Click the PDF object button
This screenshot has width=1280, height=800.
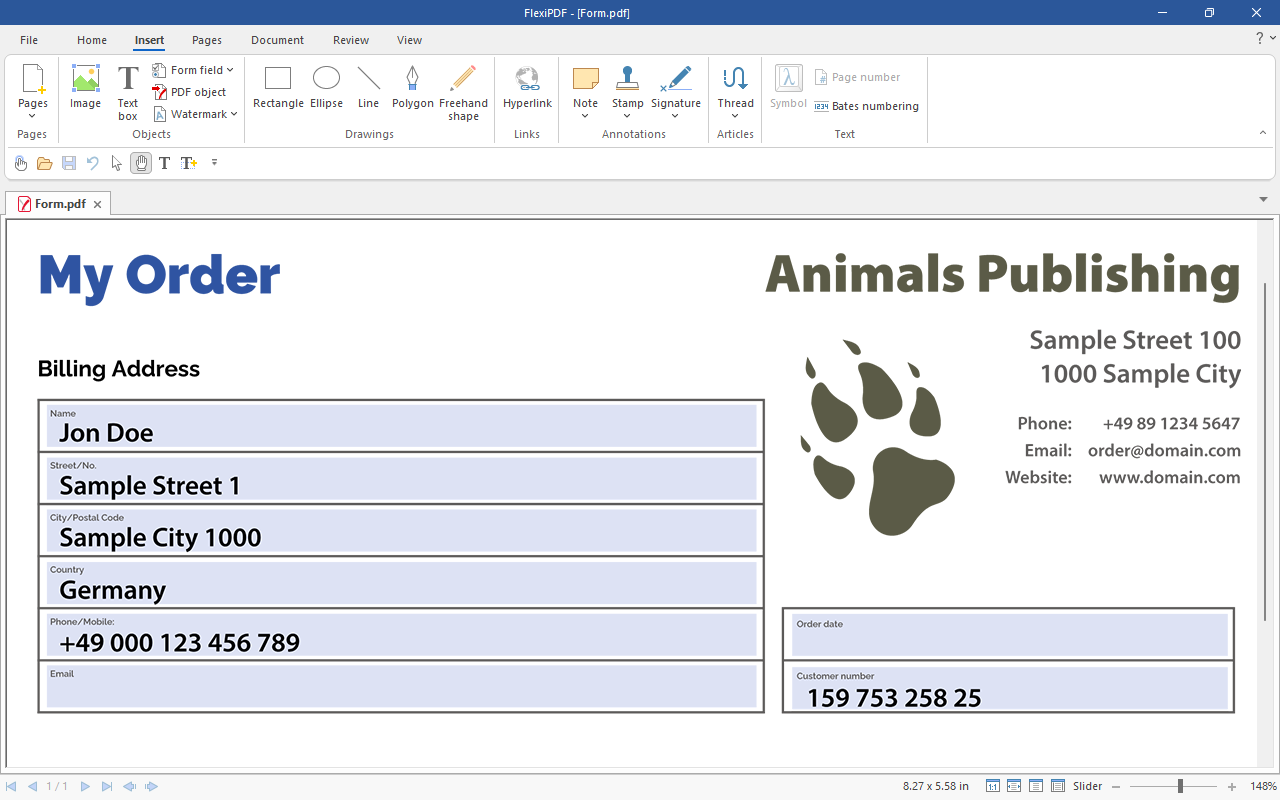(x=189, y=92)
